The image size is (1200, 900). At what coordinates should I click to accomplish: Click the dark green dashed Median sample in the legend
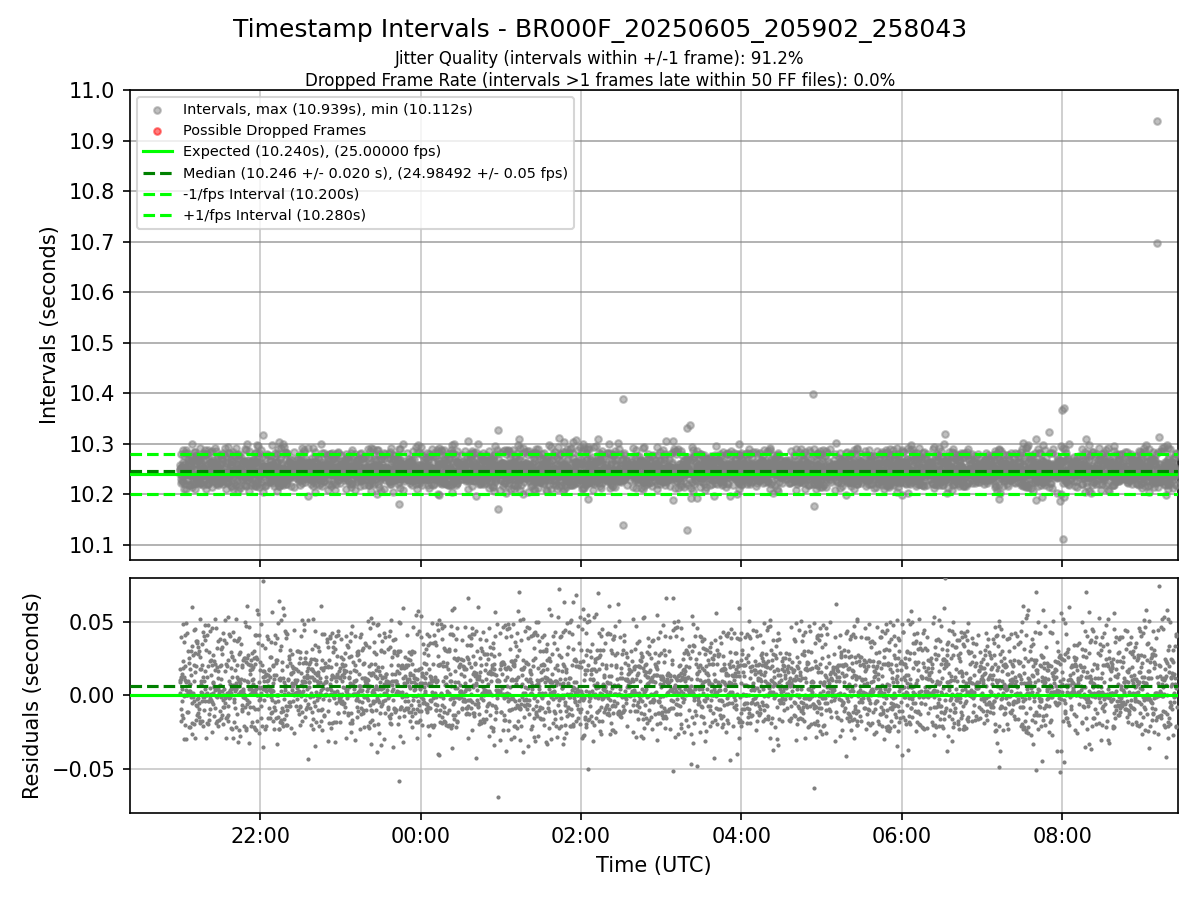click(158, 173)
